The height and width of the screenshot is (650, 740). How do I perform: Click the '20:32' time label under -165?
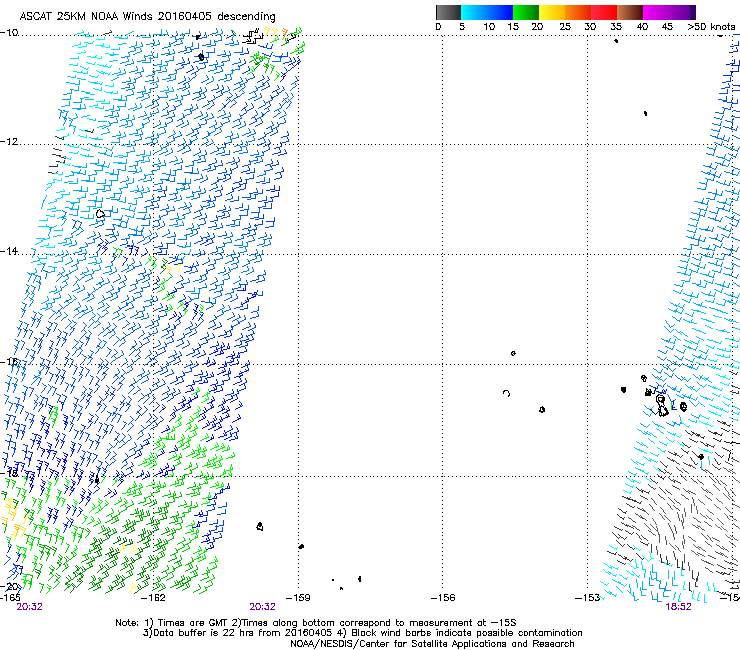click(29, 607)
